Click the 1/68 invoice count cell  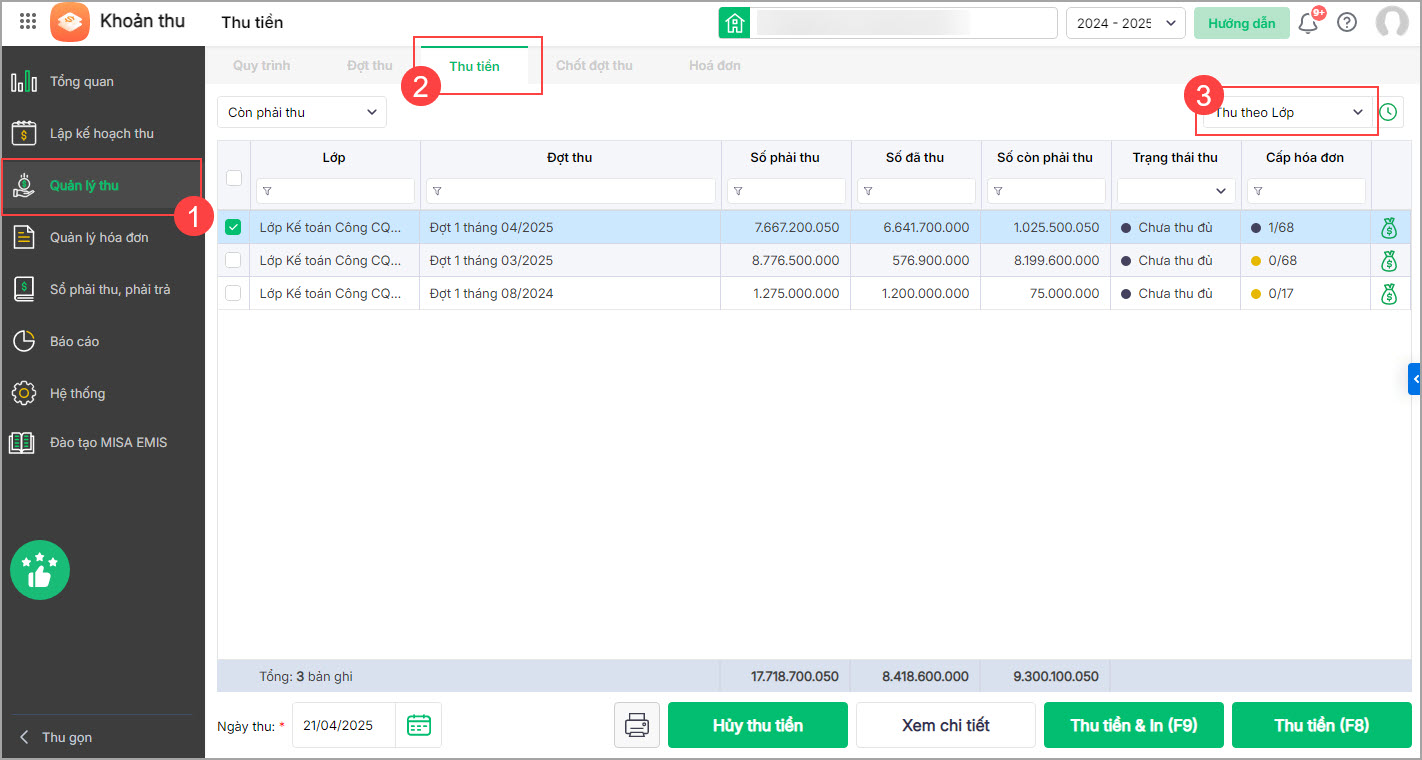point(1306,227)
